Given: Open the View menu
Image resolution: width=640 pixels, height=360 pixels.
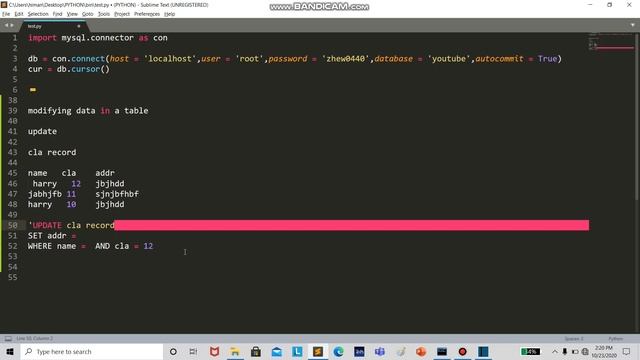Looking at the screenshot, I should [72, 14].
